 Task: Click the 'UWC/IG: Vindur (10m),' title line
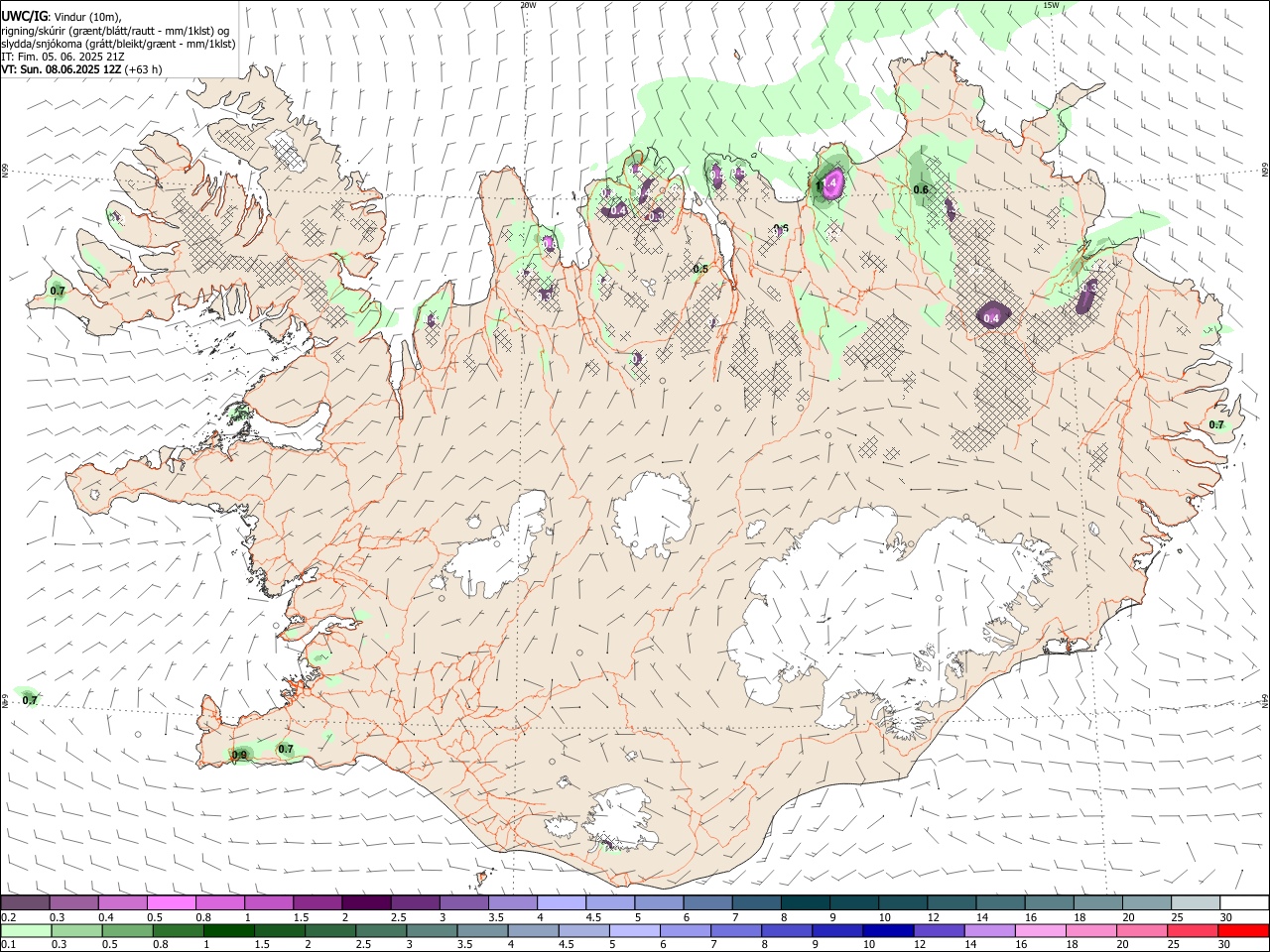(62, 17)
